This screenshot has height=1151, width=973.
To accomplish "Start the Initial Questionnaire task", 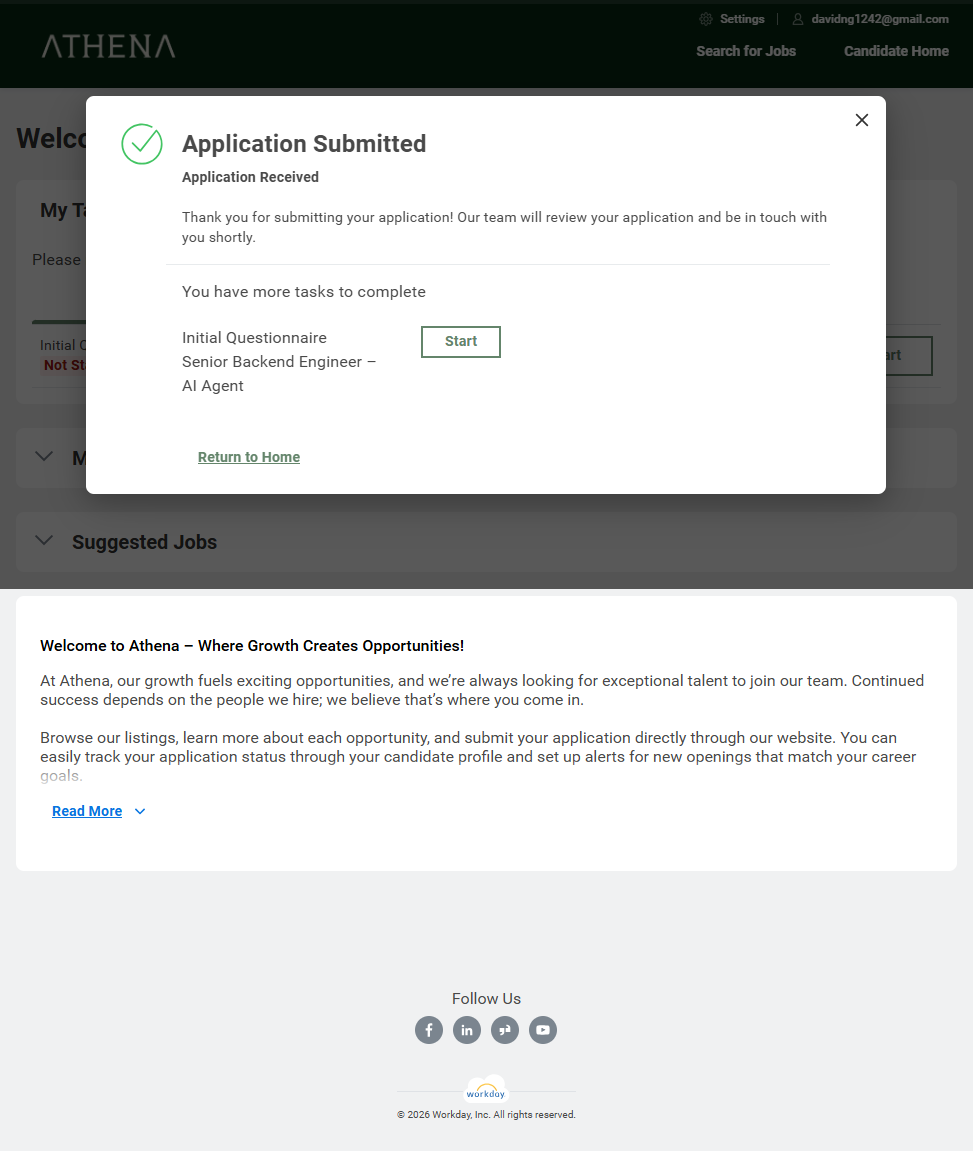I will pyautogui.click(x=460, y=342).
